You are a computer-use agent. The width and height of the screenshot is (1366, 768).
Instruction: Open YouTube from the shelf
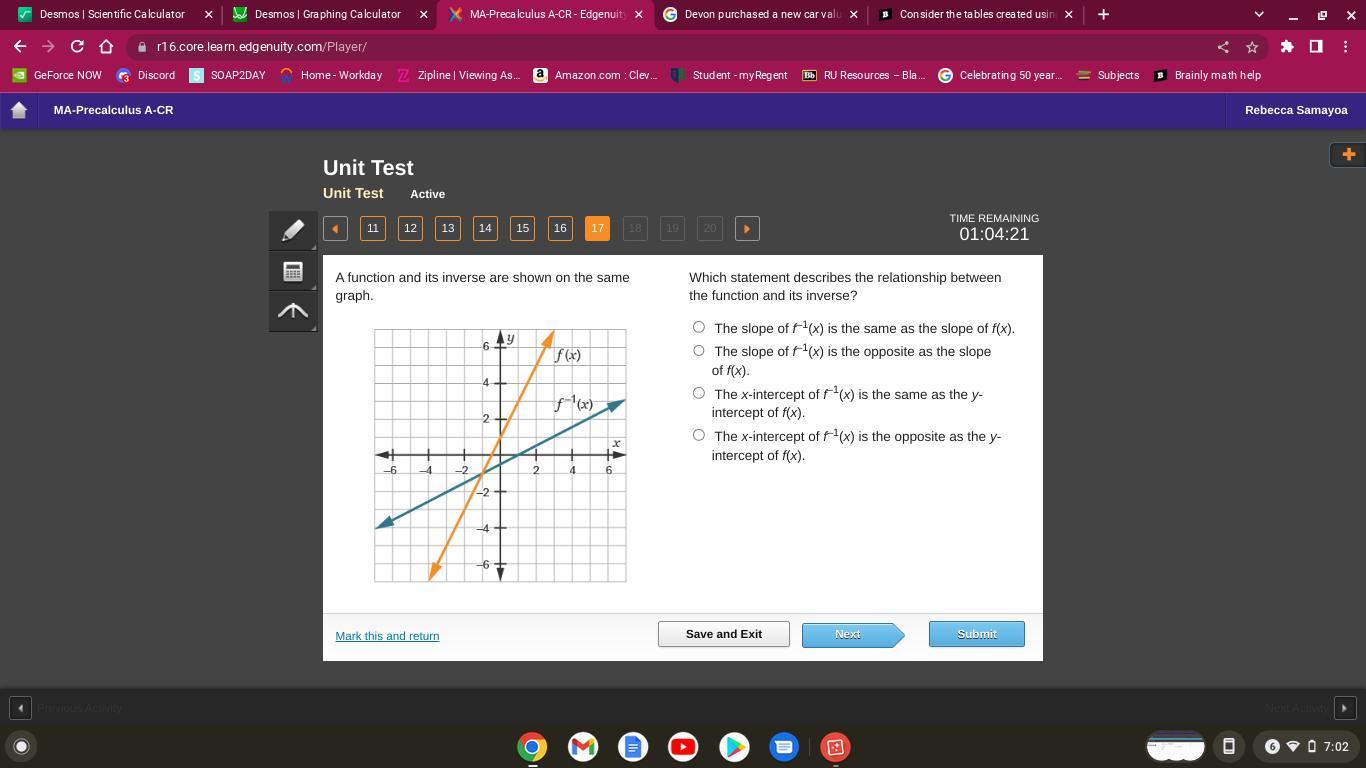[x=683, y=747]
